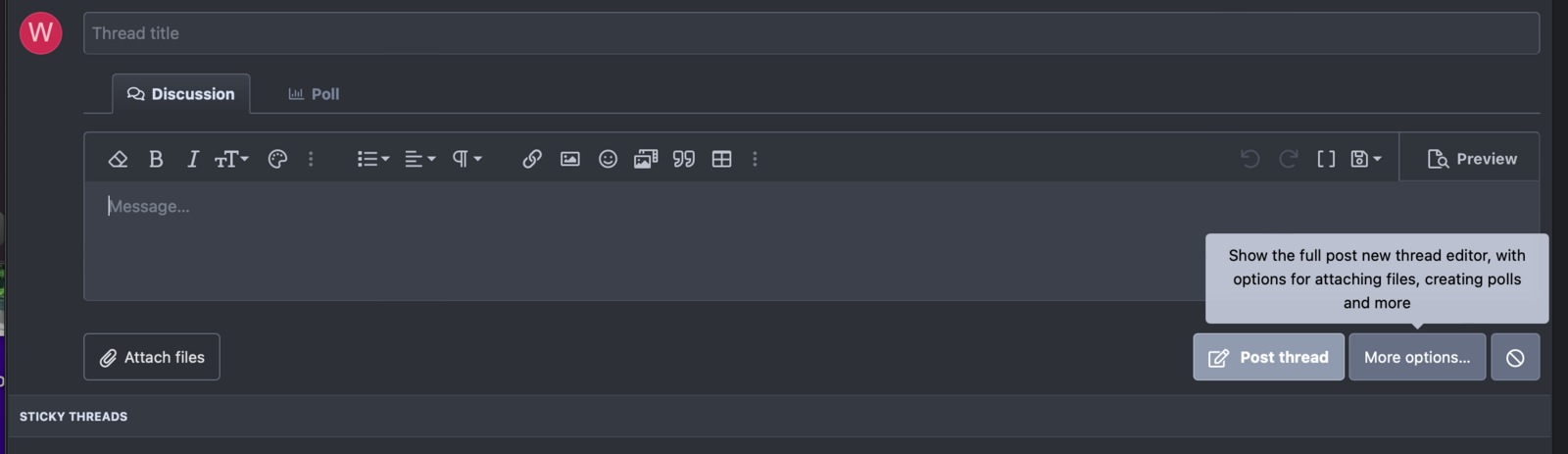This screenshot has height=454, width=1568.
Task: Open the text color palette
Action: (x=277, y=159)
